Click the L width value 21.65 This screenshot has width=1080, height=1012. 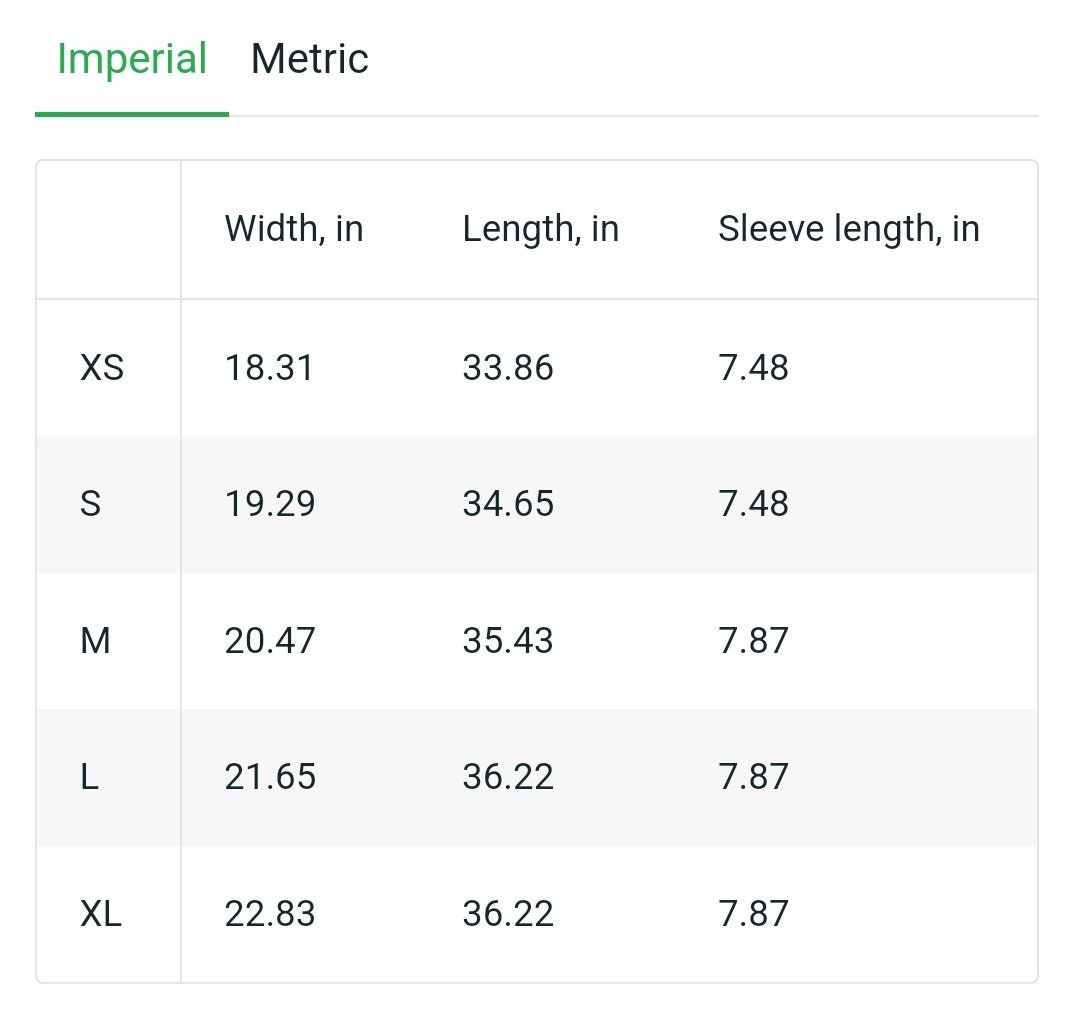point(270,777)
